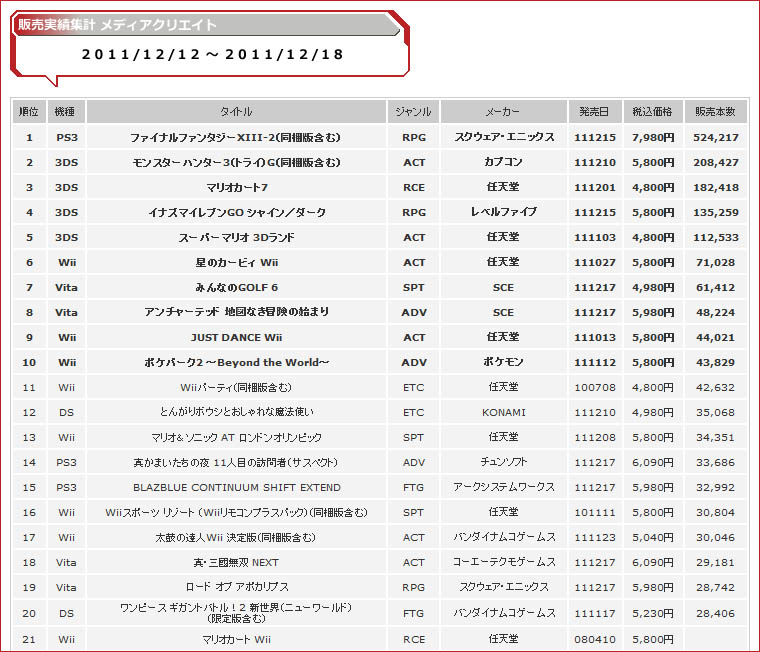
Task: Click the タイトル column header
Action: pyautogui.click(x=237, y=111)
